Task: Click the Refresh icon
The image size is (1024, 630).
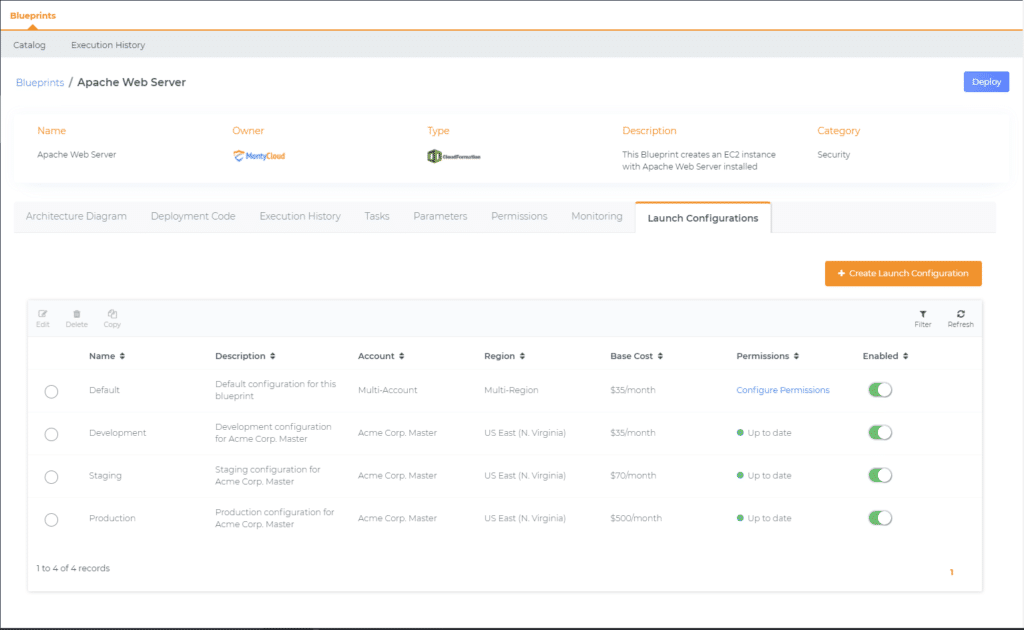Action: pyautogui.click(x=960, y=314)
